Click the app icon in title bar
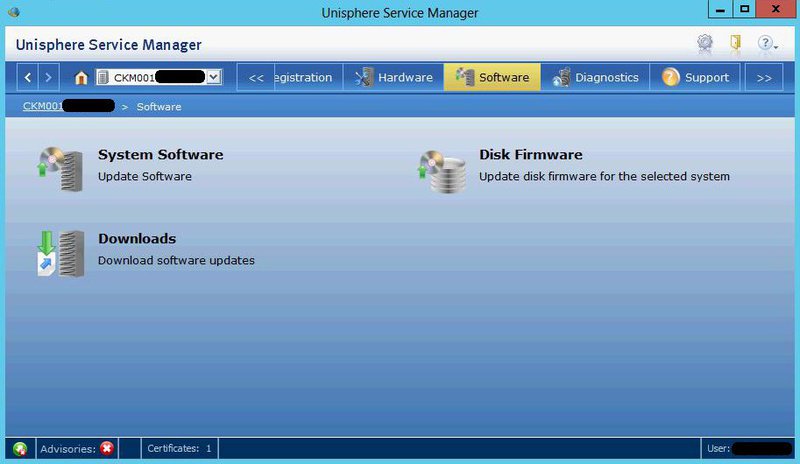800x464 pixels. pos(14,12)
